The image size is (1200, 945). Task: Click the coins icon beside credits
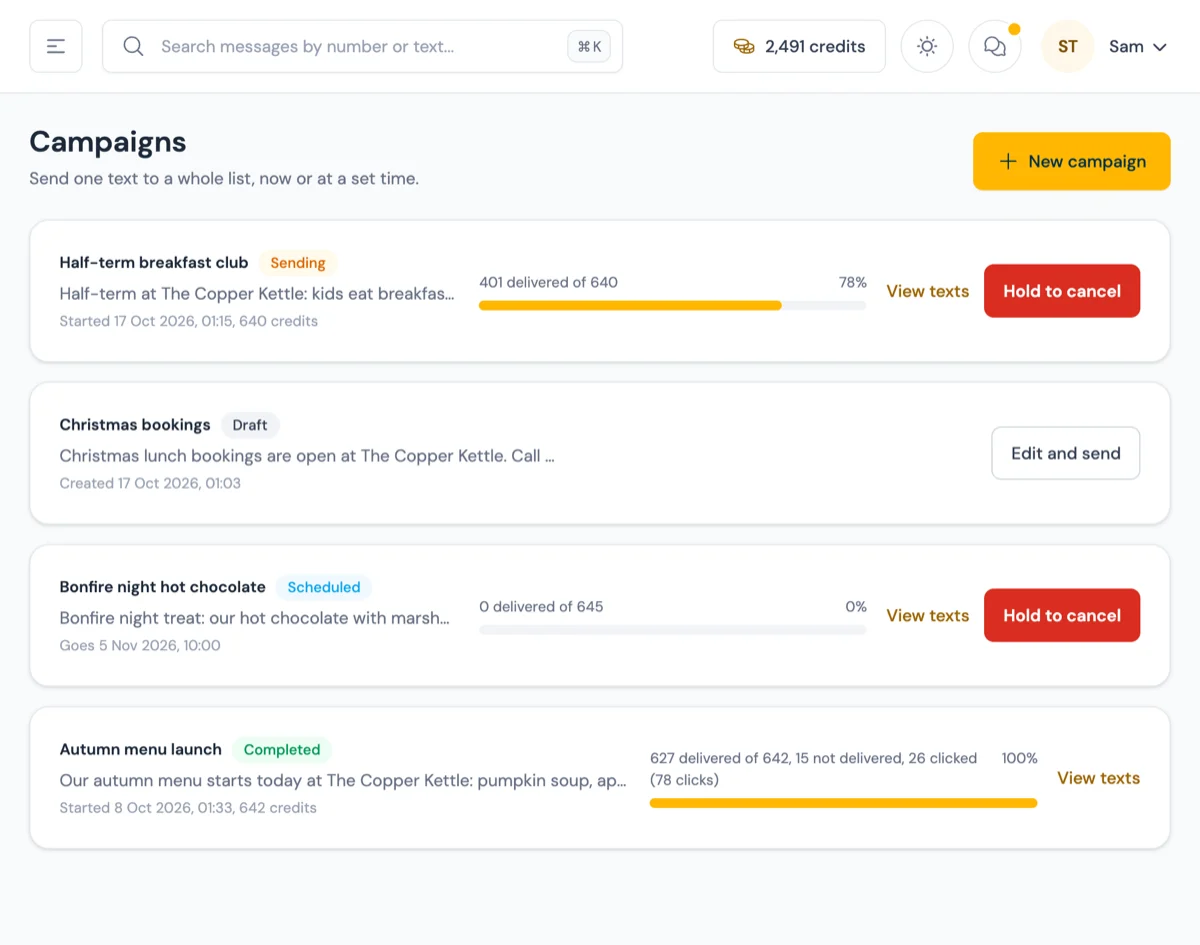744,46
